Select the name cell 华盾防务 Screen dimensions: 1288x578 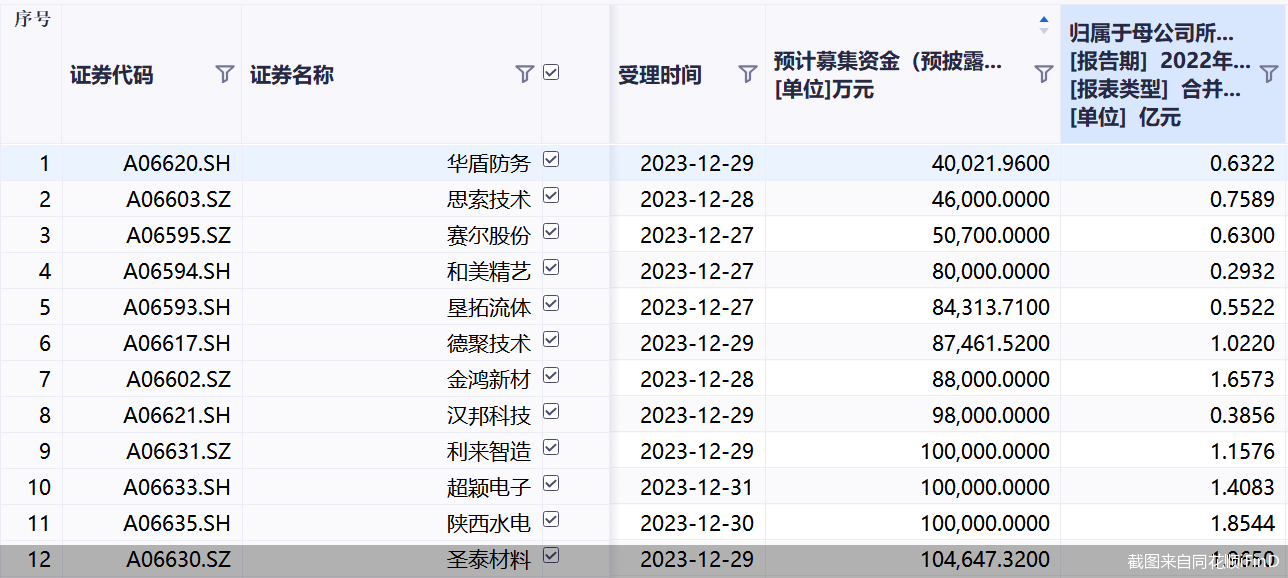coord(489,164)
